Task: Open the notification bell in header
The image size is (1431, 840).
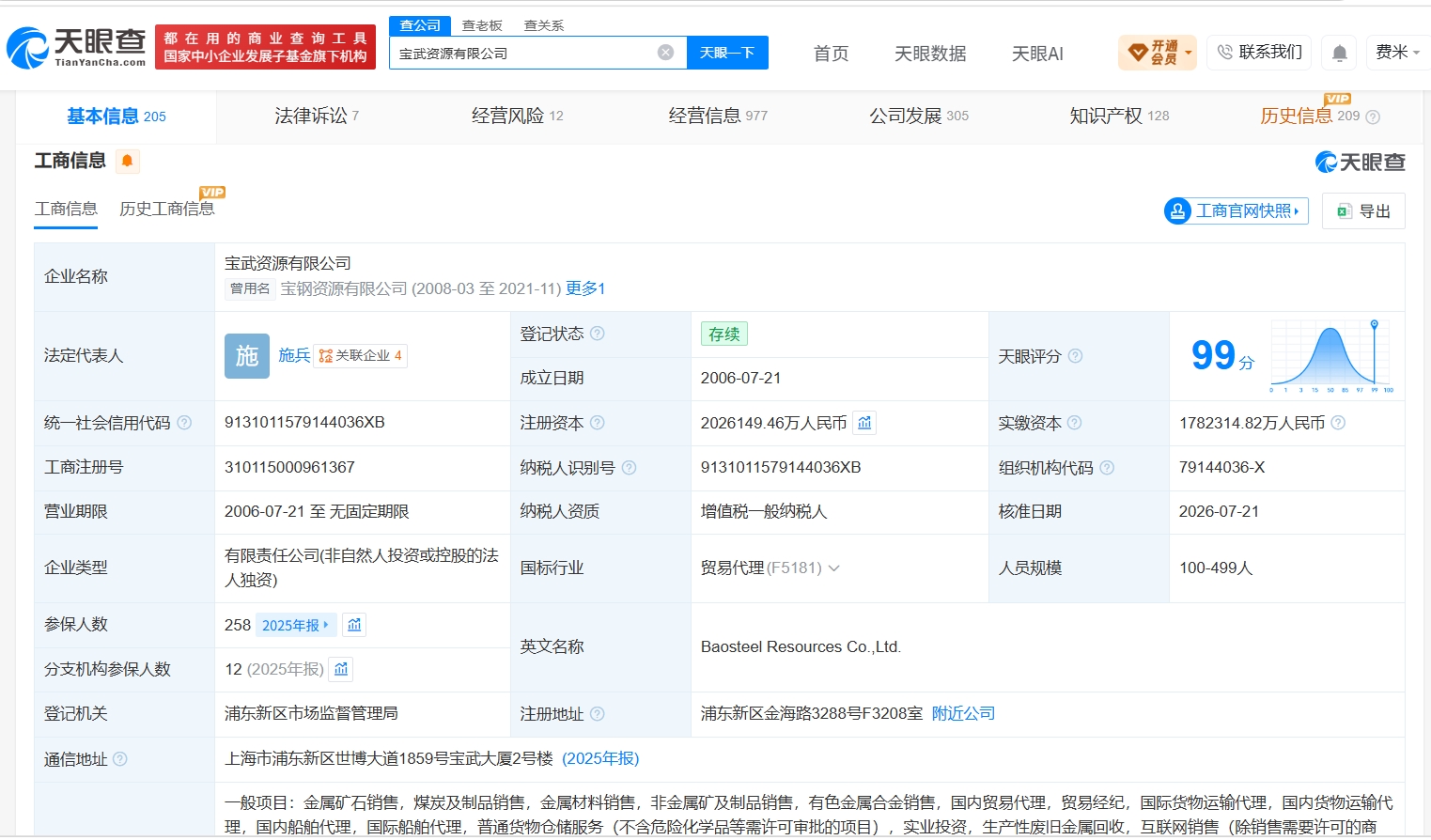Action: [x=1339, y=54]
